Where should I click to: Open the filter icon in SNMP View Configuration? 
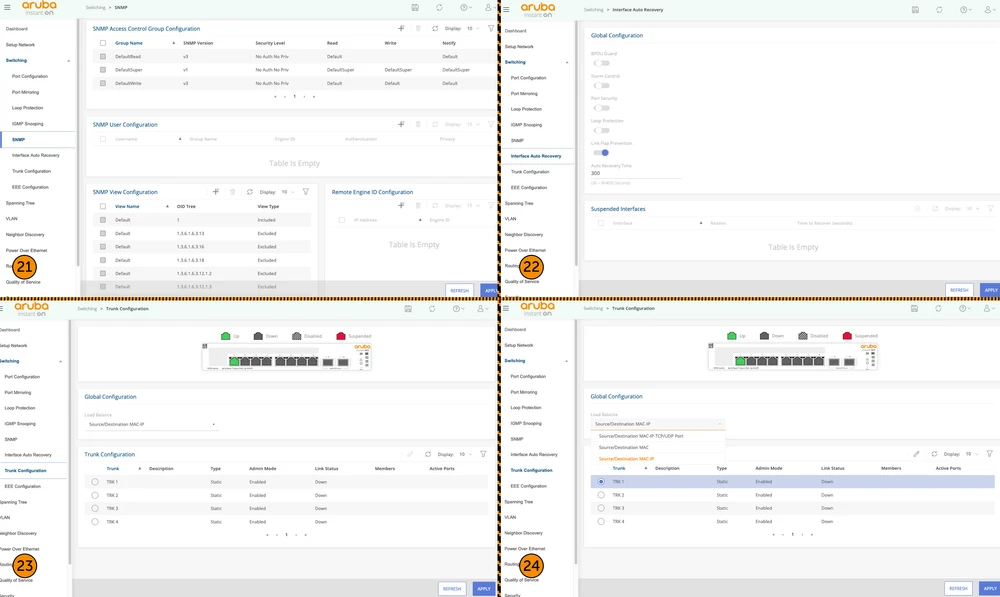[306, 192]
